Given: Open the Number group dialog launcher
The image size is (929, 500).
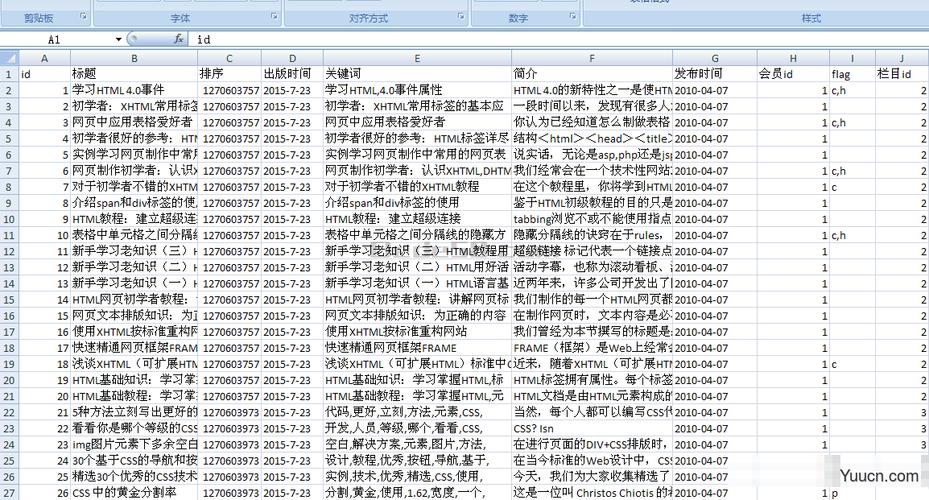Looking at the screenshot, I should coord(573,17).
